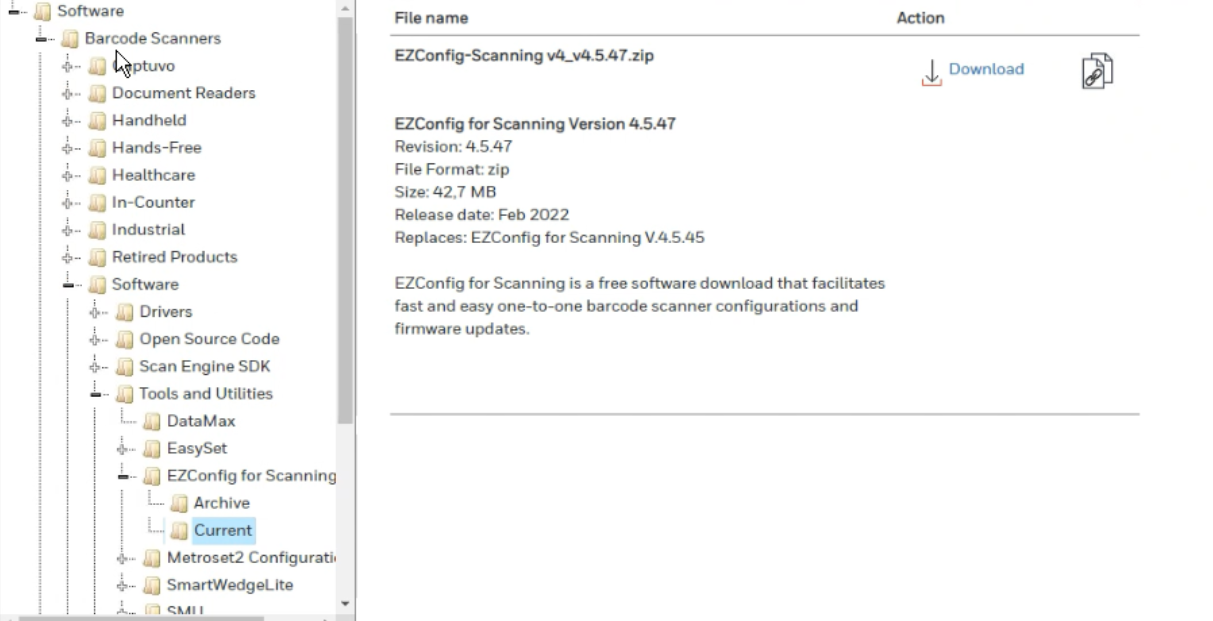Select the Tools and Utilities folder
Viewport: 1213px width, 621px height.
[206, 393]
